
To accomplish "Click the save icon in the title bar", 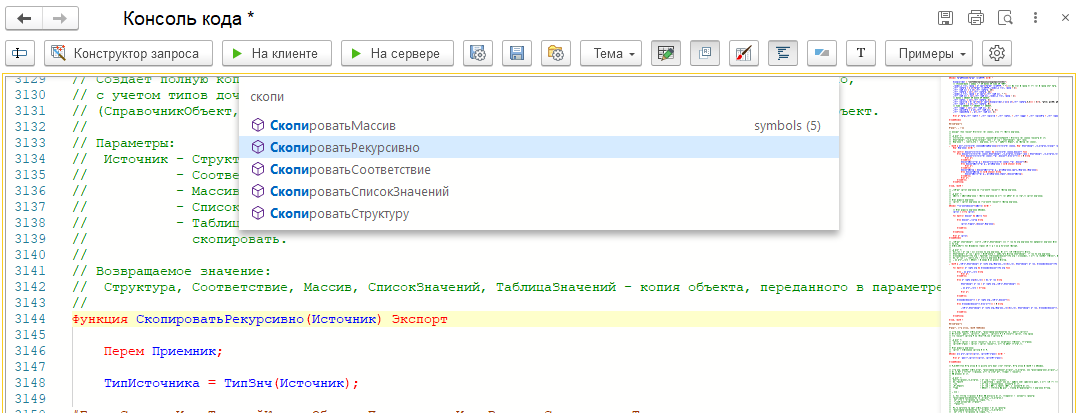I will pyautogui.click(x=946, y=18).
